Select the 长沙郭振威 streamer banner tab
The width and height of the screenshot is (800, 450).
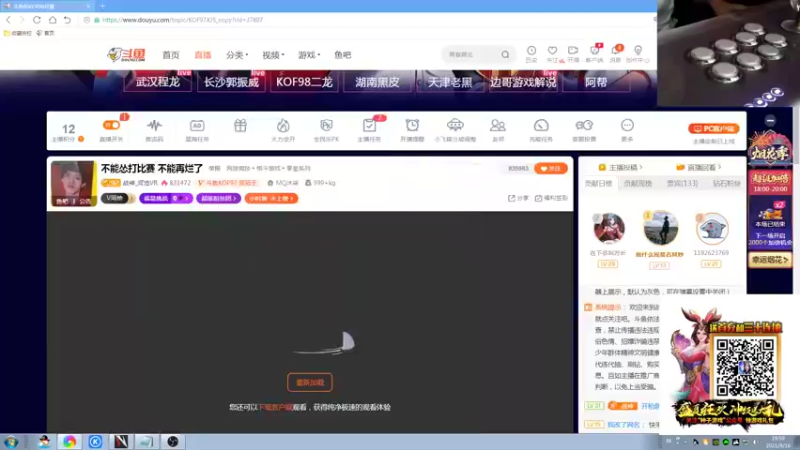click(231, 82)
